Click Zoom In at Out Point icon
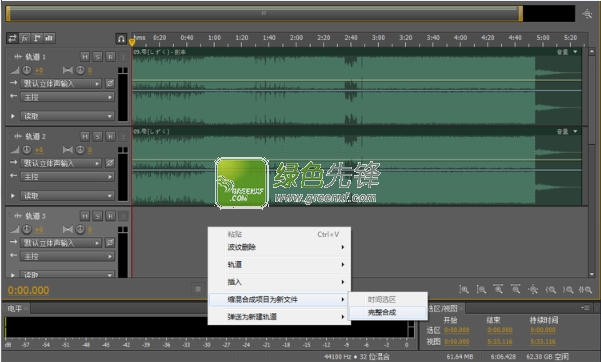The image size is (601, 362). click(568, 290)
